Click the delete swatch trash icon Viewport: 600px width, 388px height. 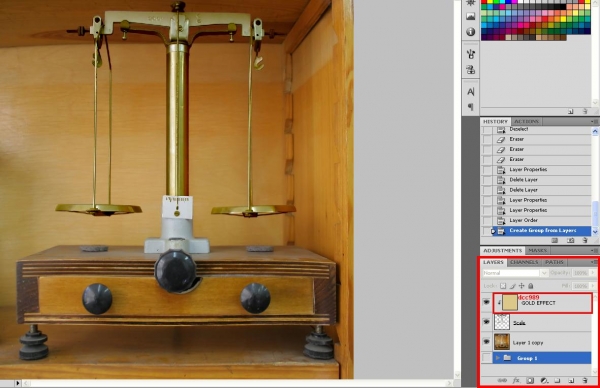click(x=585, y=111)
